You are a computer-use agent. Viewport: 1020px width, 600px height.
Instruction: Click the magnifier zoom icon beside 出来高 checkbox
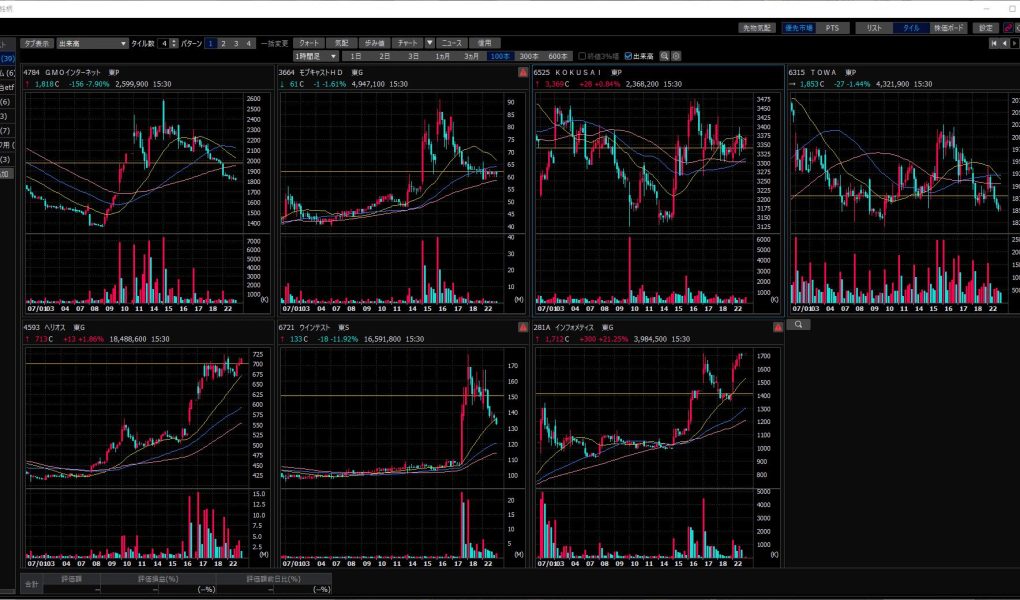coord(664,56)
